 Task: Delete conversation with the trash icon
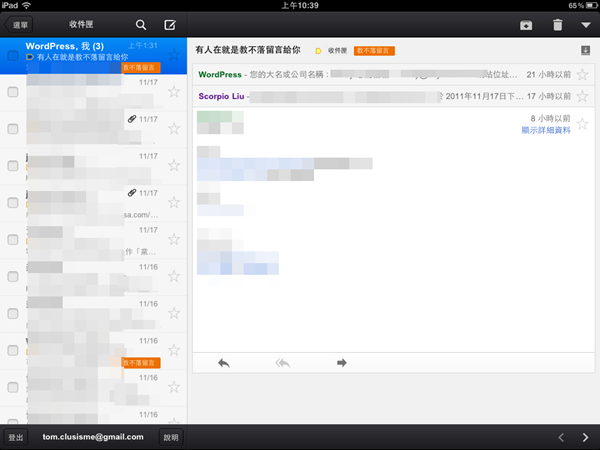coord(557,25)
